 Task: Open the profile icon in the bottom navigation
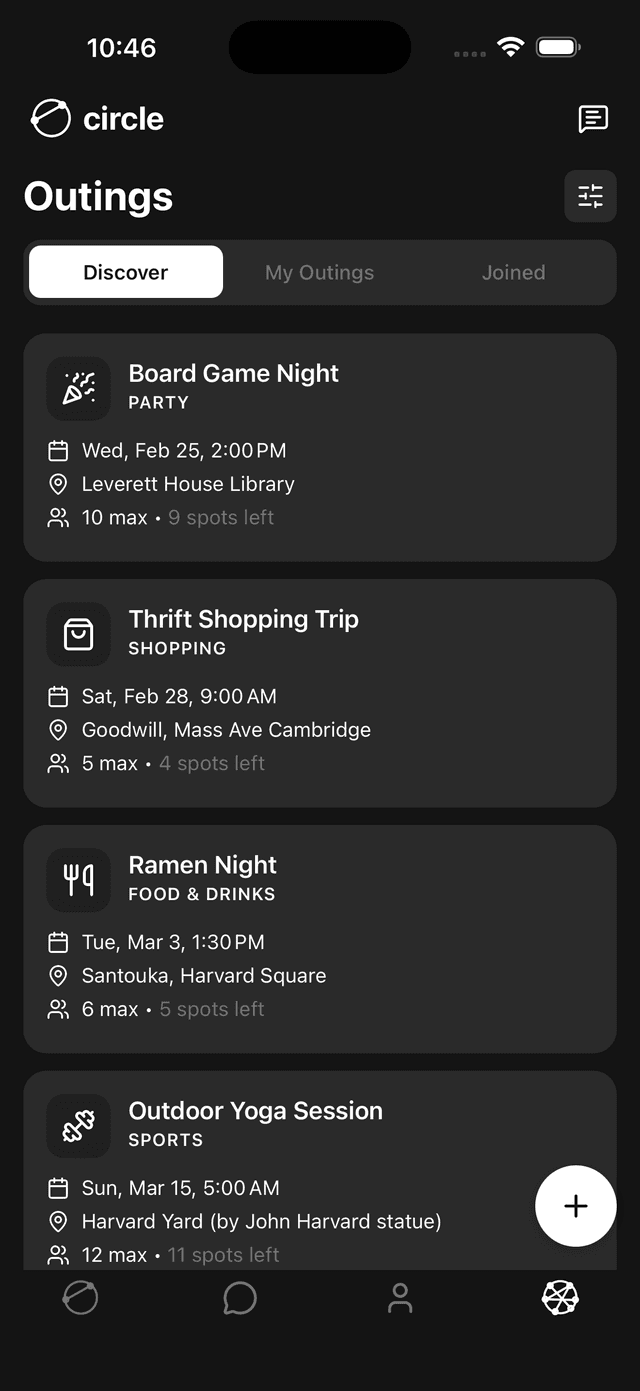pyautogui.click(x=400, y=1298)
